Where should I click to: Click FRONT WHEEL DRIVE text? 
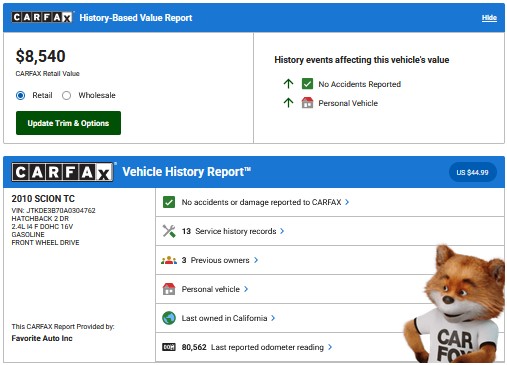pyautogui.click(x=45, y=243)
